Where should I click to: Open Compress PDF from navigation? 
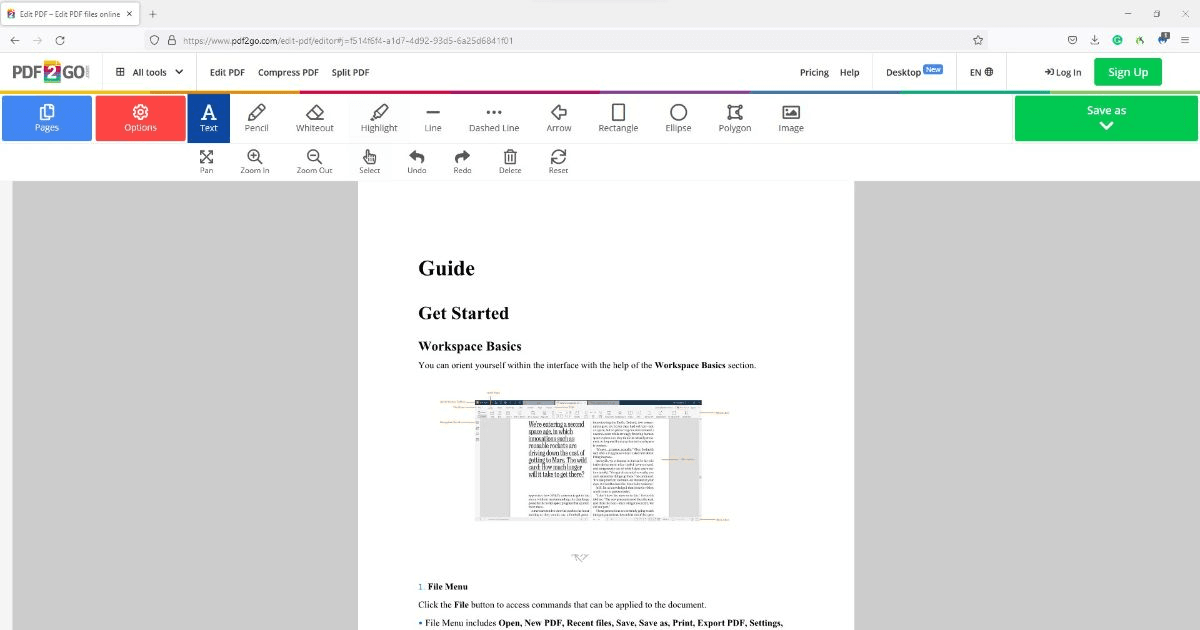[x=288, y=72]
